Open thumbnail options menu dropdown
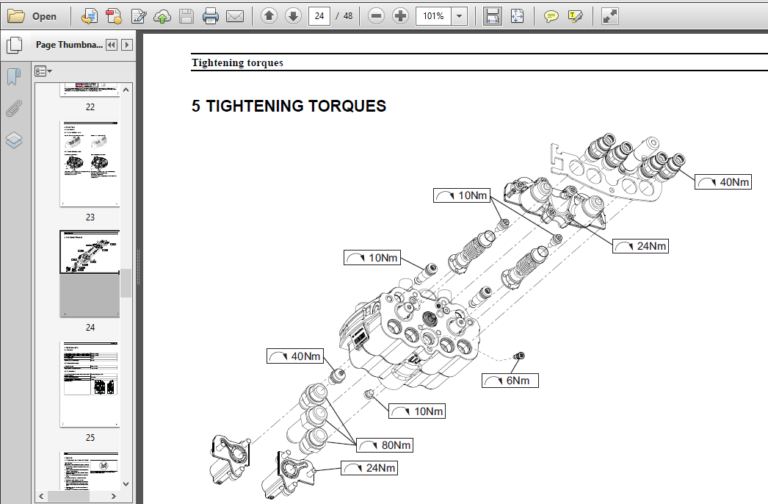The image size is (768, 504). pos(43,72)
